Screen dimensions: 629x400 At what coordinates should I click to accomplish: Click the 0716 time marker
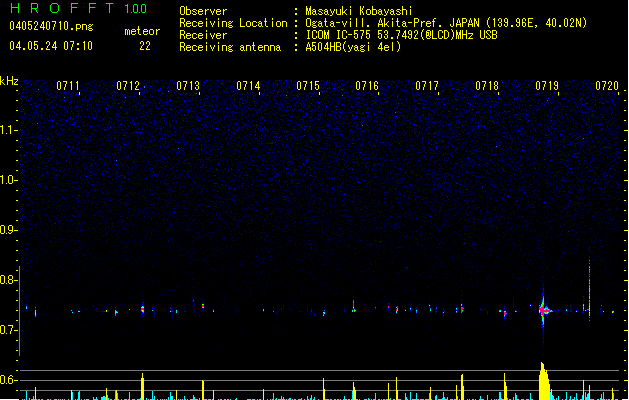(x=367, y=86)
